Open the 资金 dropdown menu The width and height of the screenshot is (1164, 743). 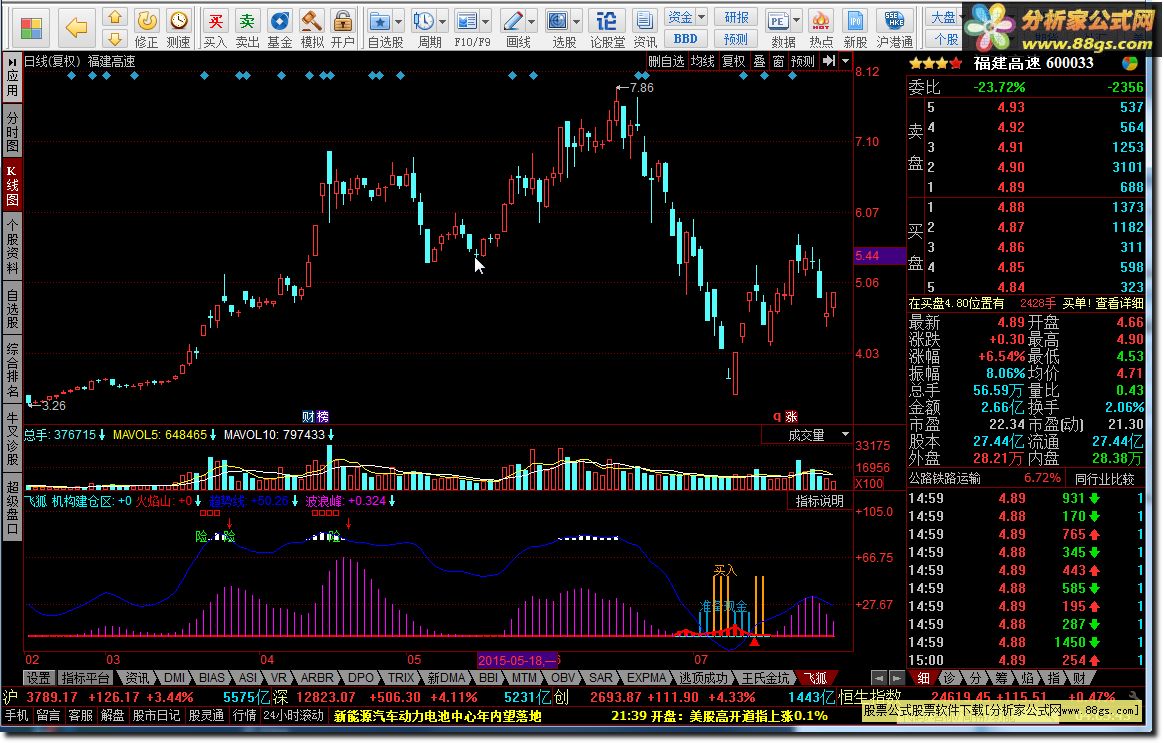pos(685,17)
